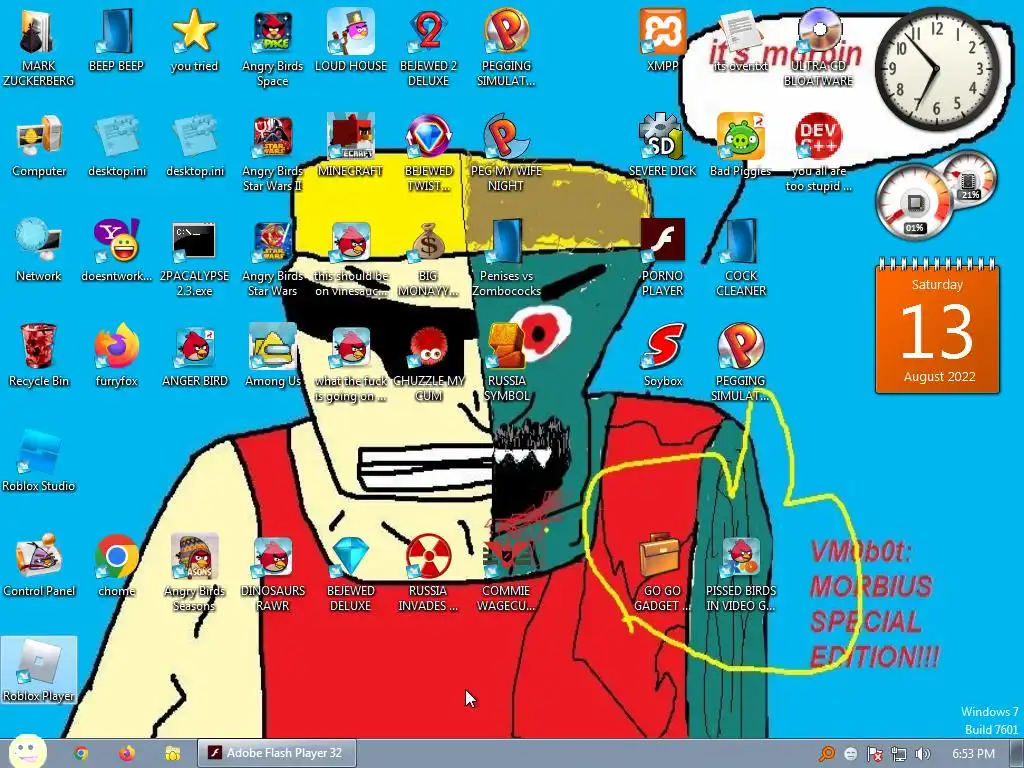Click the 6:53 PM taskbar clock

tap(973, 754)
